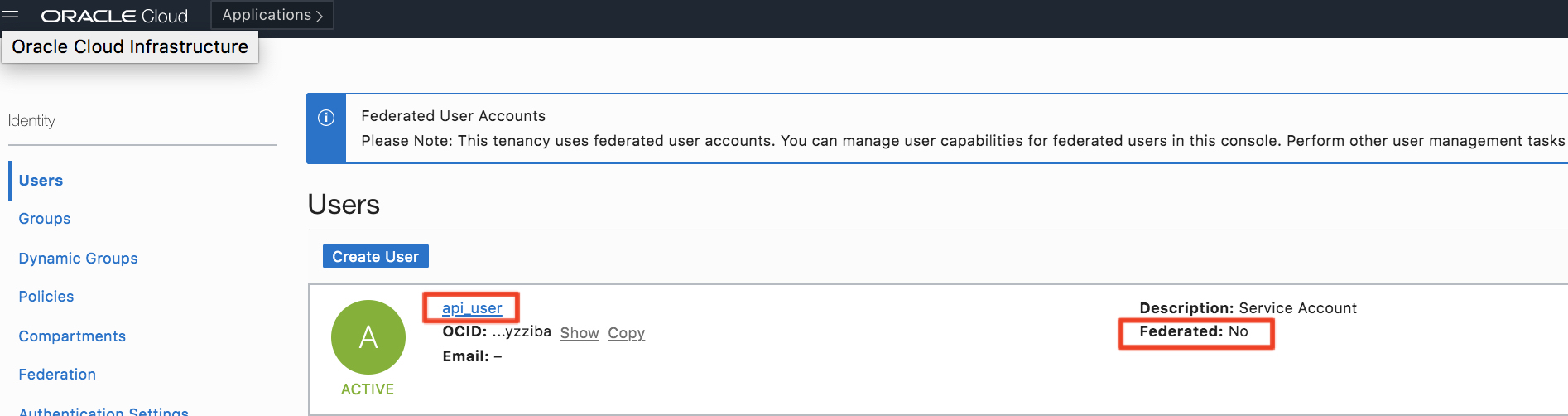Open the api_user link
1568x416 pixels.
[472, 308]
